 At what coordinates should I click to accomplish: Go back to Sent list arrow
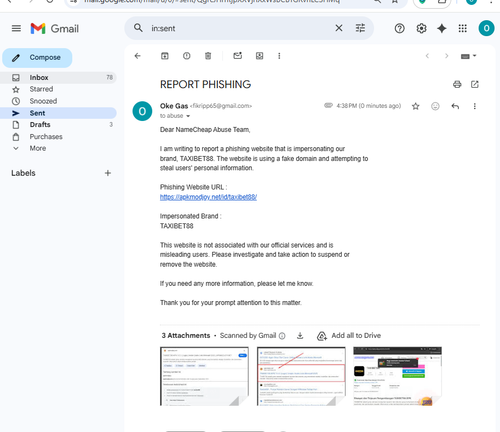(138, 56)
